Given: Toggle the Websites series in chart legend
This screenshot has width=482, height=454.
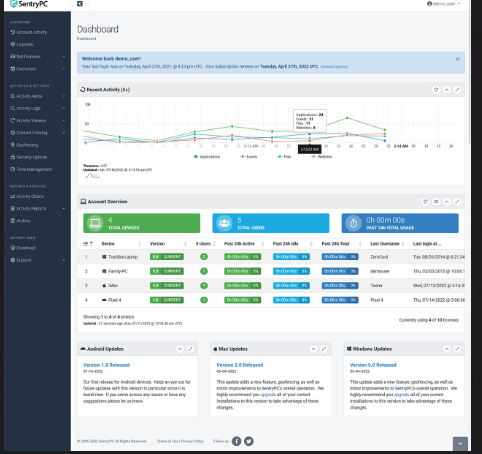Looking at the screenshot, I should (x=322, y=157).
